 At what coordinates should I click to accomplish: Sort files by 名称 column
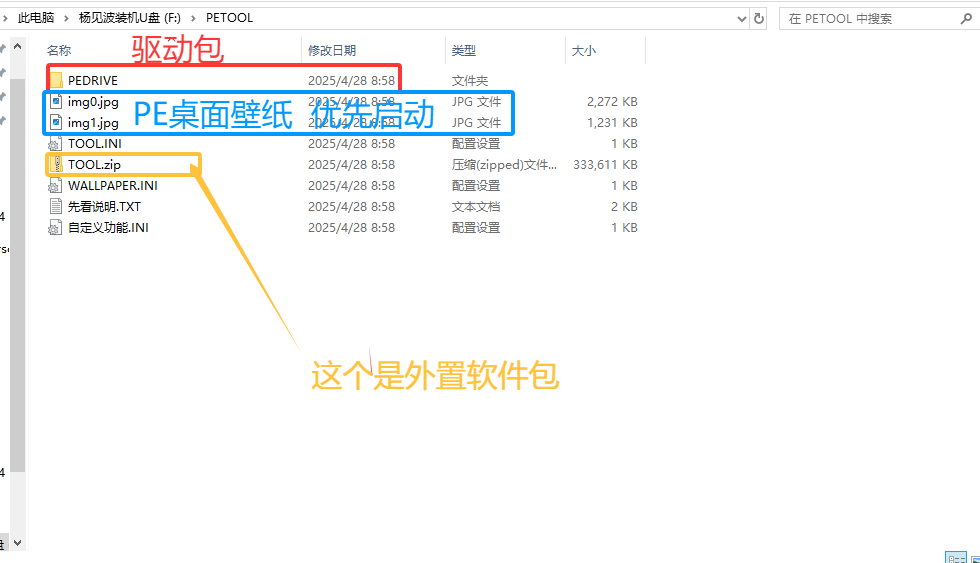[x=60, y=50]
